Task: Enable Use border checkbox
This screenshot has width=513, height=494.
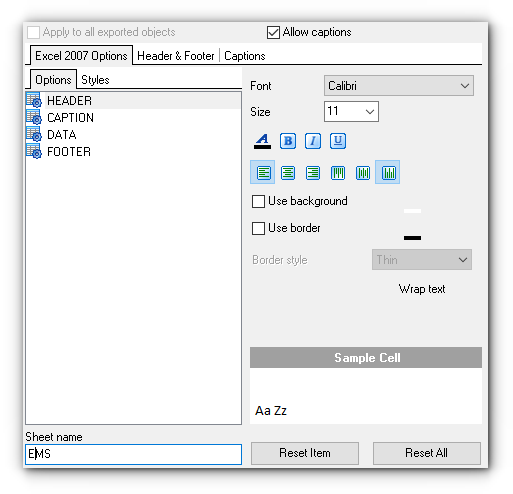Action: point(258,228)
